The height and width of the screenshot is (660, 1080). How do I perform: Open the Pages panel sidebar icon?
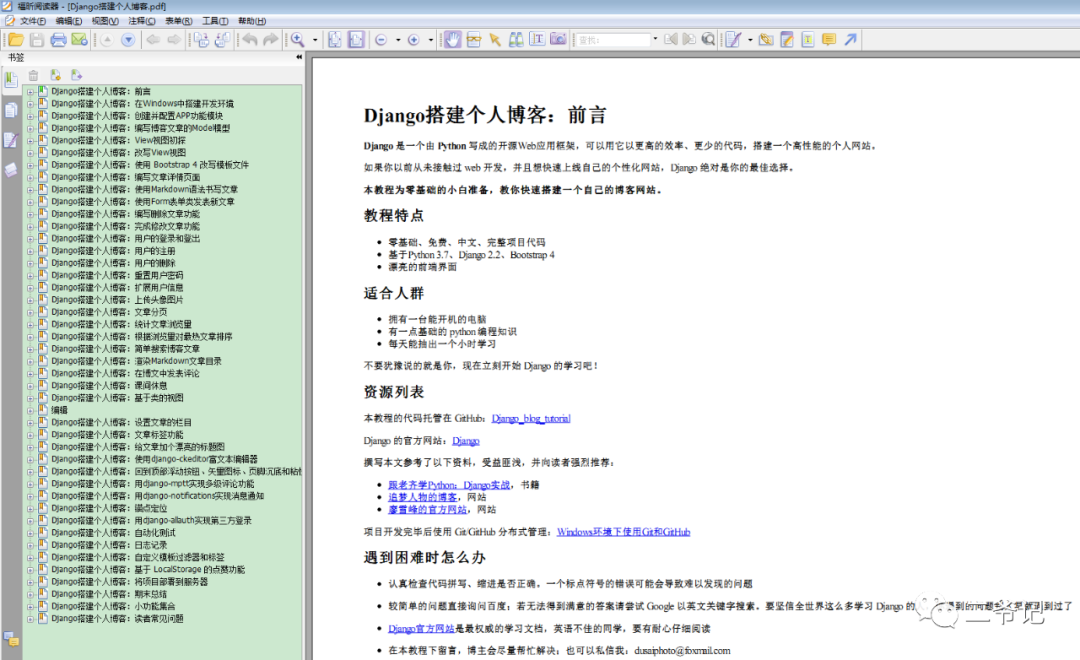12,110
